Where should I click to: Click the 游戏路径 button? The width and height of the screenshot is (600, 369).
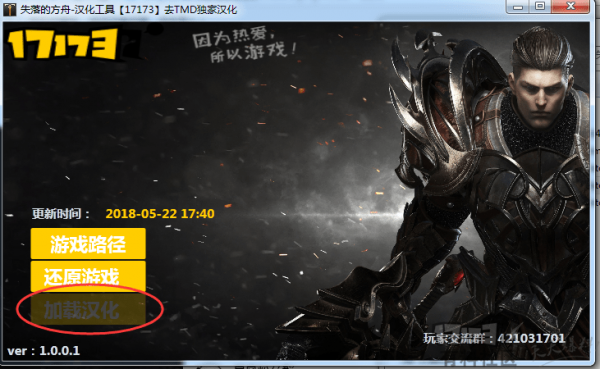[x=88, y=244]
